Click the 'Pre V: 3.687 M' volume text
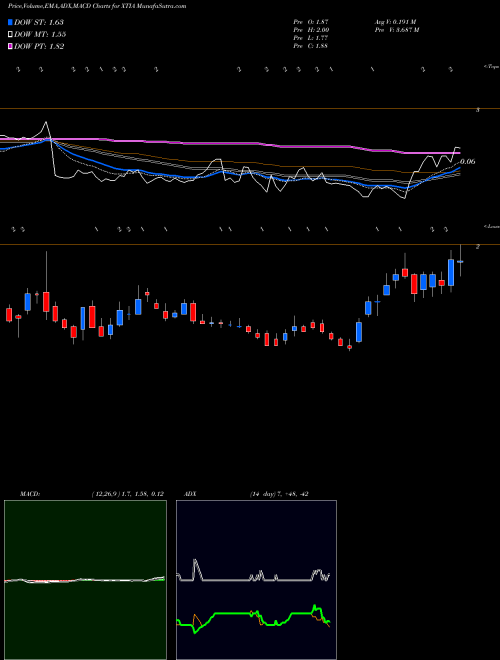Viewport: 500px width, 660px height. (x=397, y=30)
